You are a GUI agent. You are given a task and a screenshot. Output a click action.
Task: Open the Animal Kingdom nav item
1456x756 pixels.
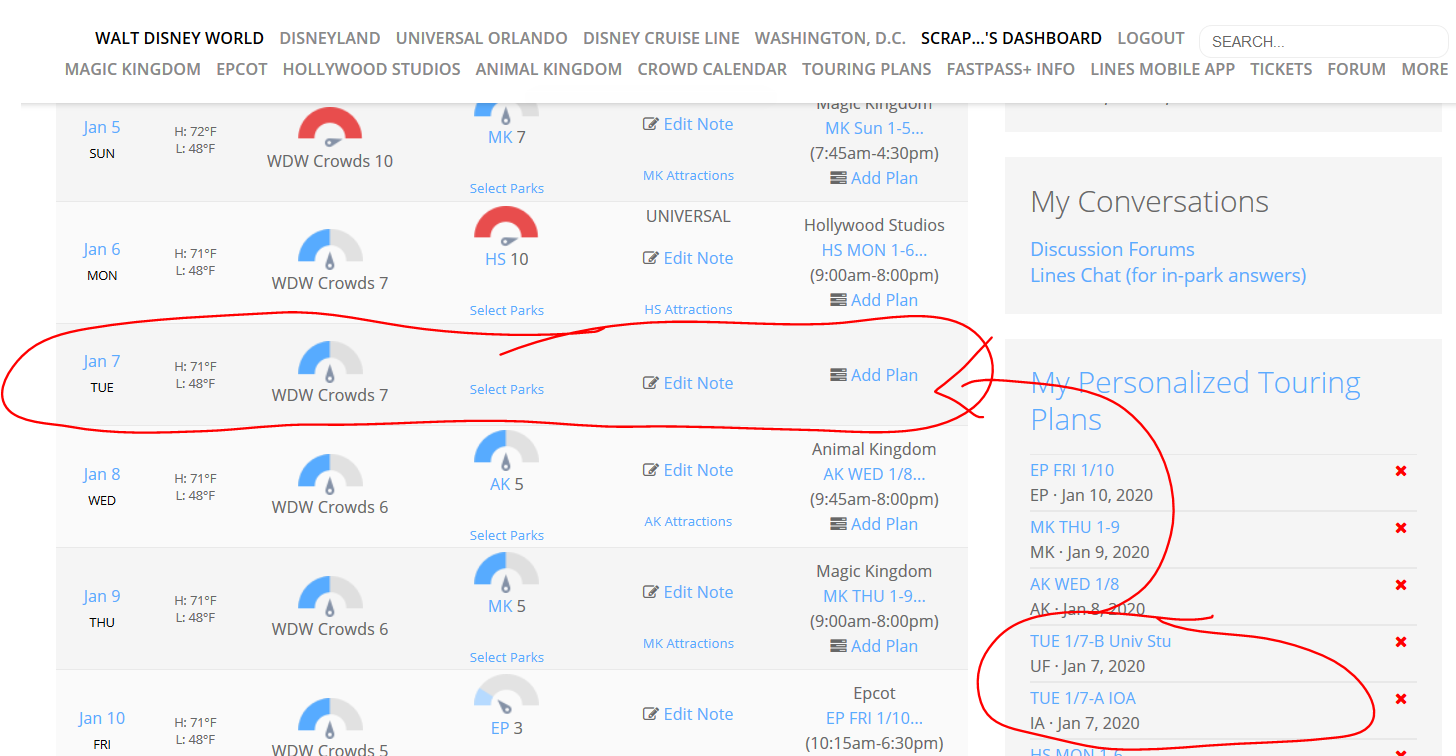tap(548, 69)
